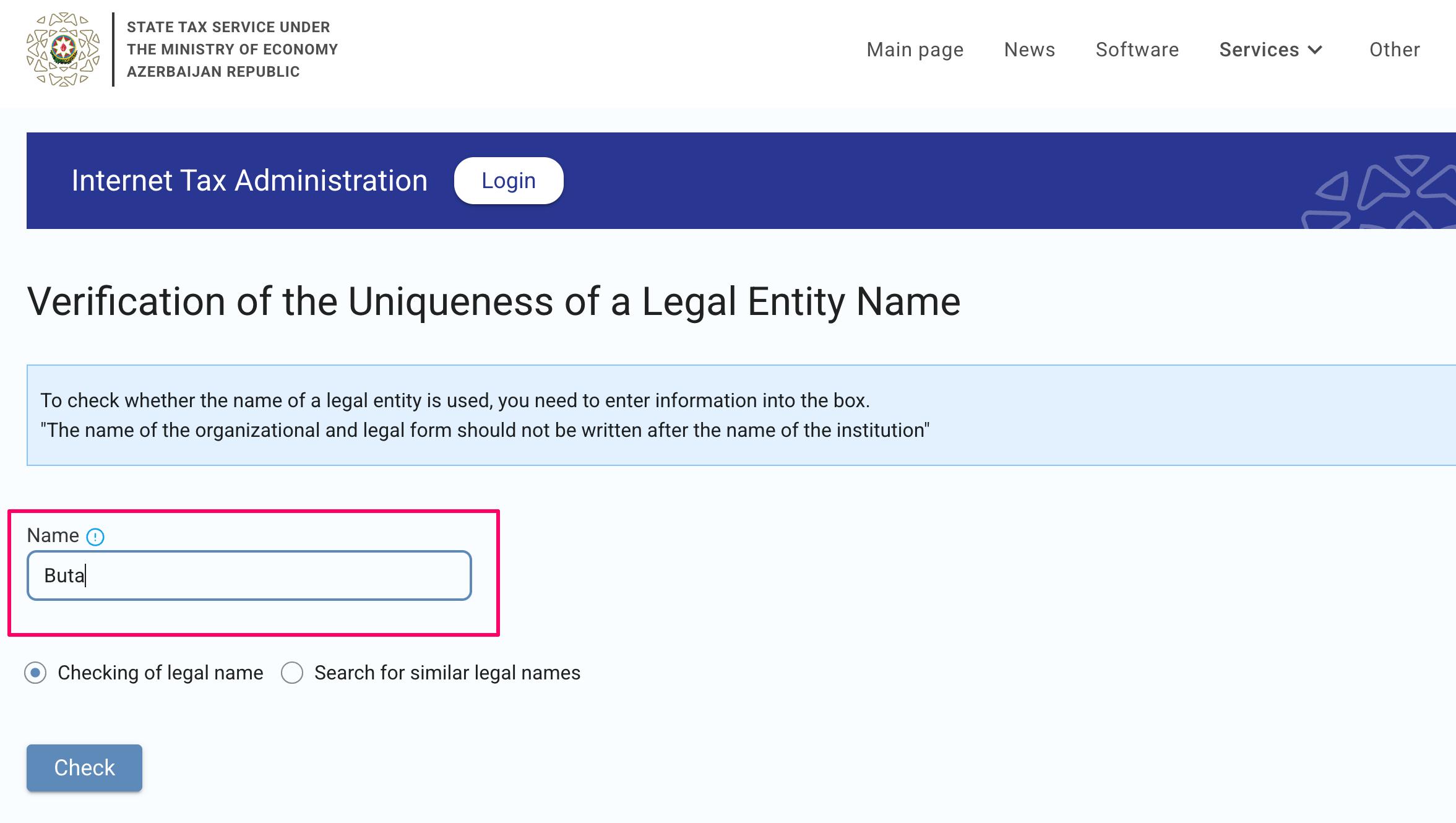Click the Verification of Uniqueness page heading
Image resolution: width=1456 pixels, height=823 pixels.
[493, 302]
